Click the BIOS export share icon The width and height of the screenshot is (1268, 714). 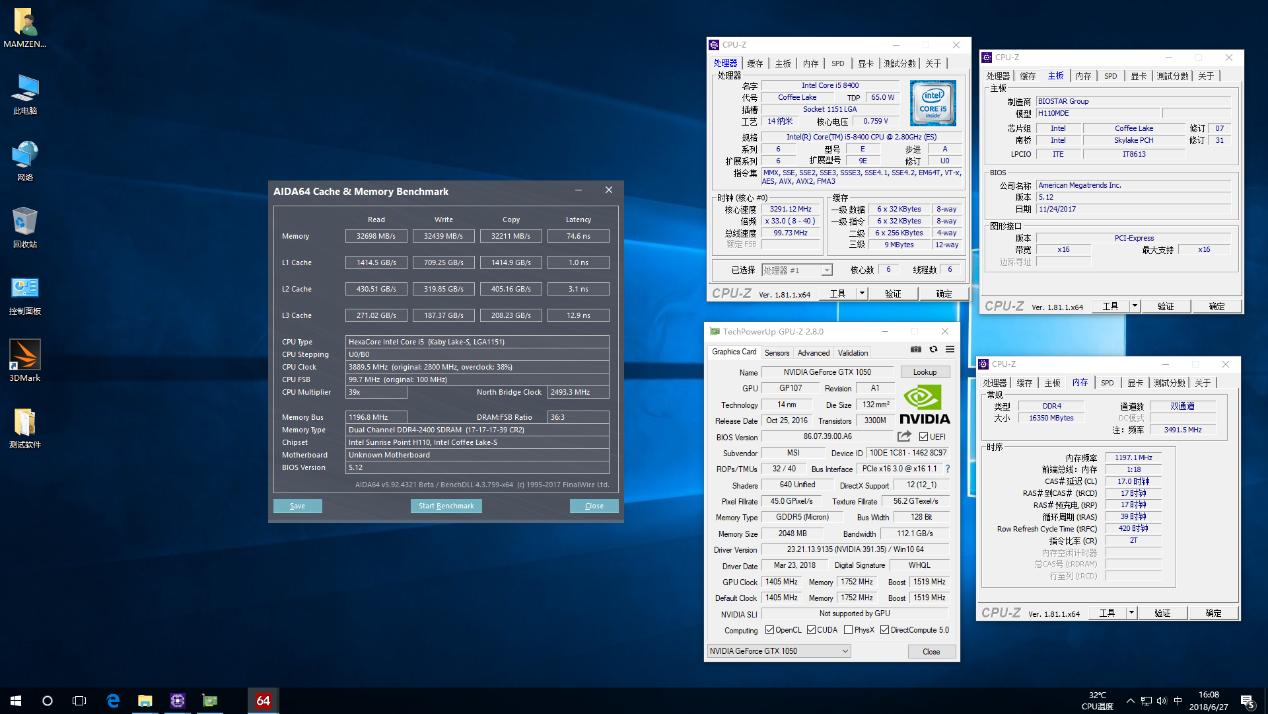(904, 437)
